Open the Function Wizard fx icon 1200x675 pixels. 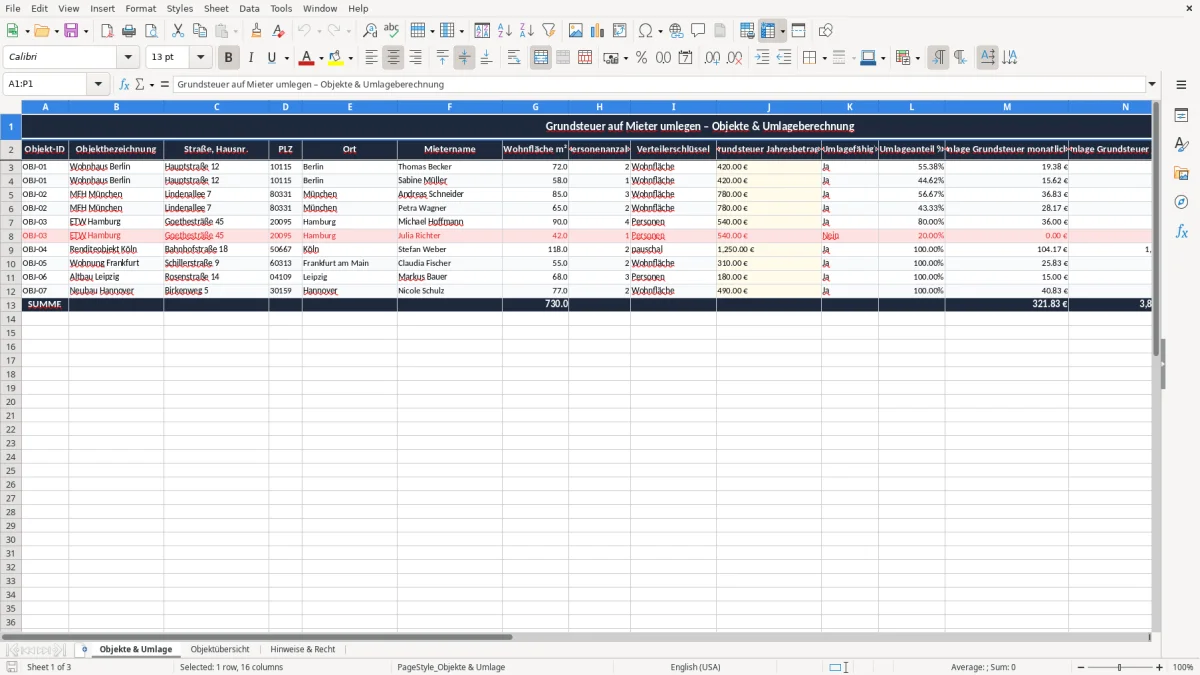125,85
